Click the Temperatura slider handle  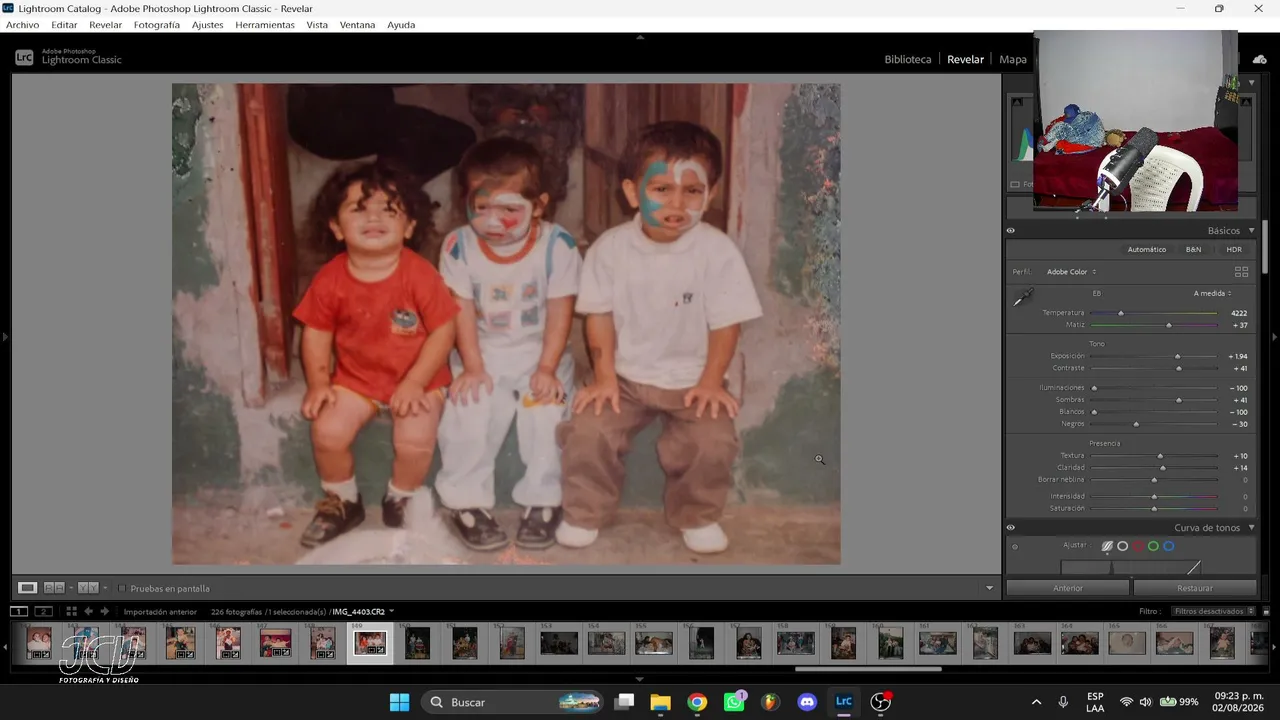1121,313
